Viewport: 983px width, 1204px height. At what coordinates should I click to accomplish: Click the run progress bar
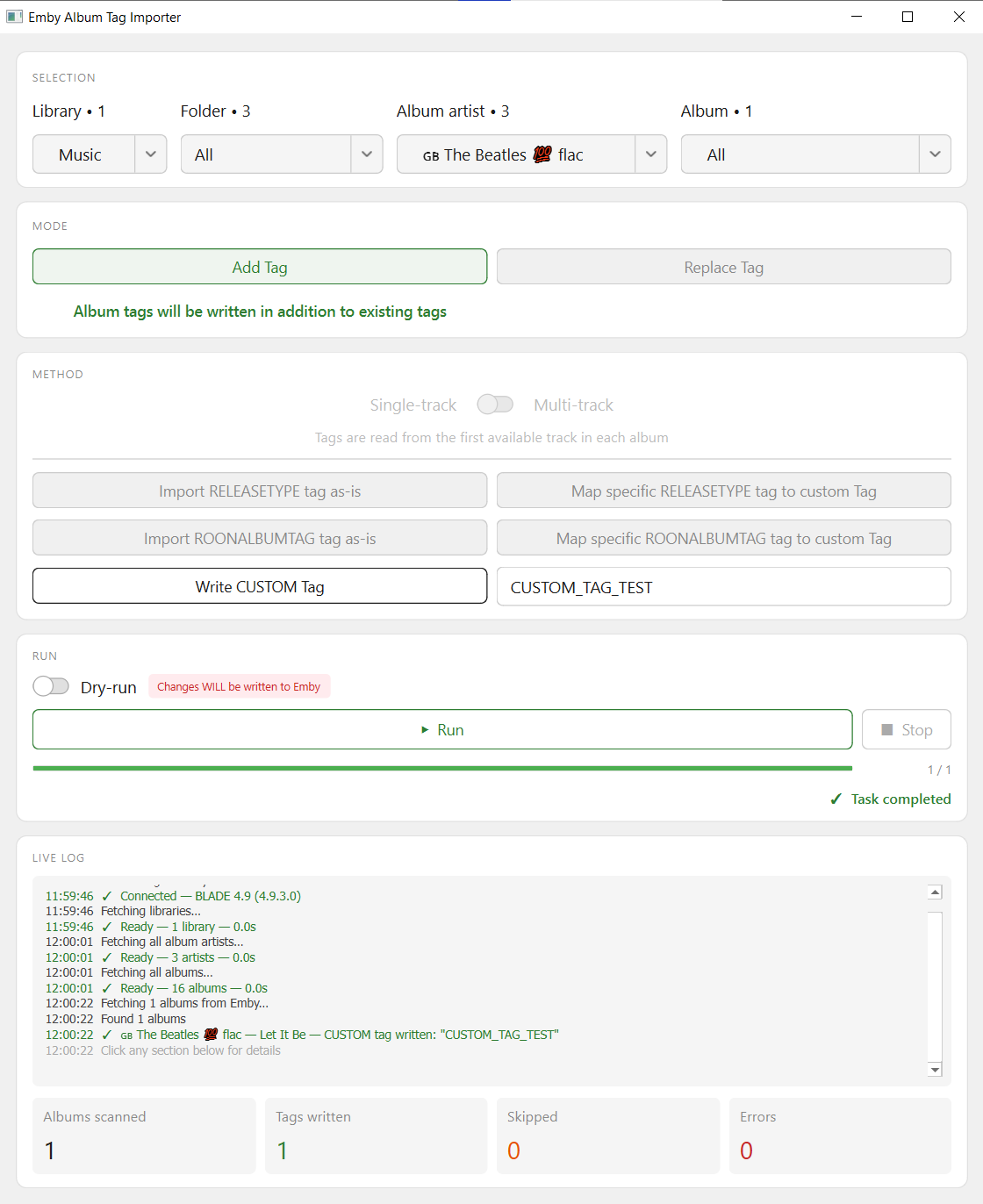[x=442, y=769]
